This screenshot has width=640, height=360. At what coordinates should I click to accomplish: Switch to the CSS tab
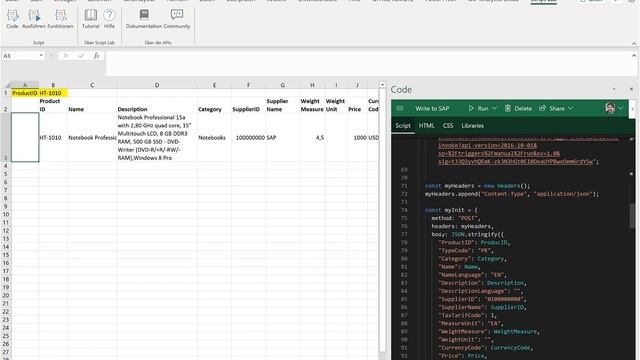click(448, 126)
